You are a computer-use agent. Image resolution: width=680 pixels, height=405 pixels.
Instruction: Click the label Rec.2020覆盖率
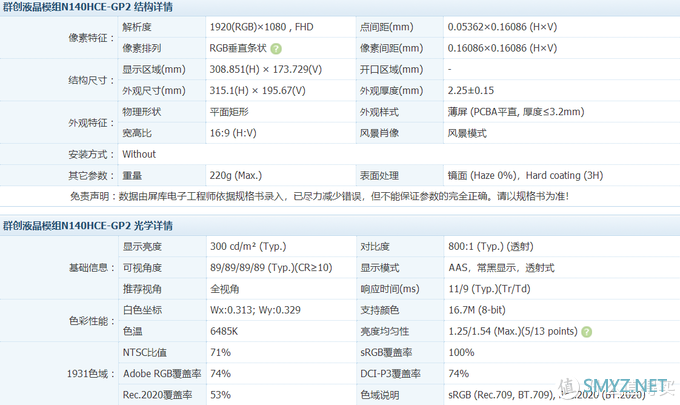point(157,395)
